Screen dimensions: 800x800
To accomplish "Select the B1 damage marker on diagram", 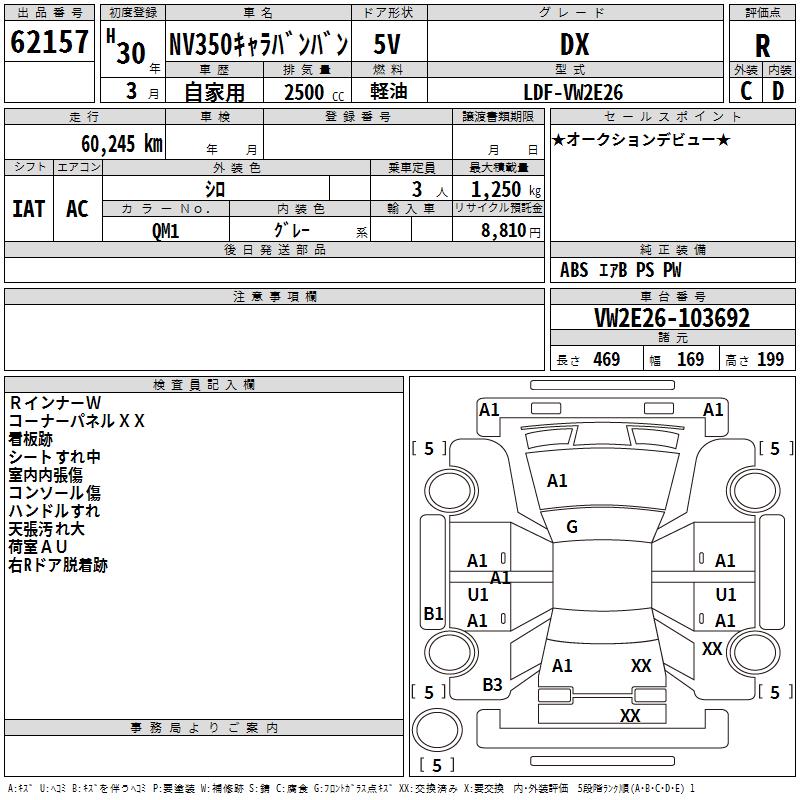I will tap(433, 614).
